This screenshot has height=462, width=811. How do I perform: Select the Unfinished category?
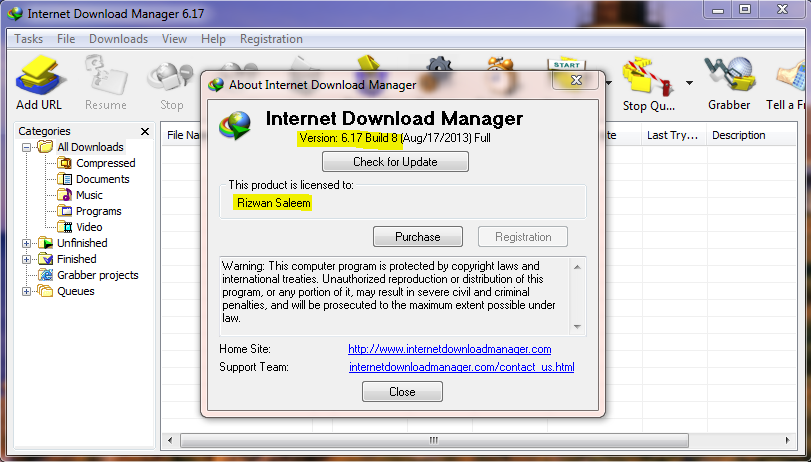click(82, 243)
